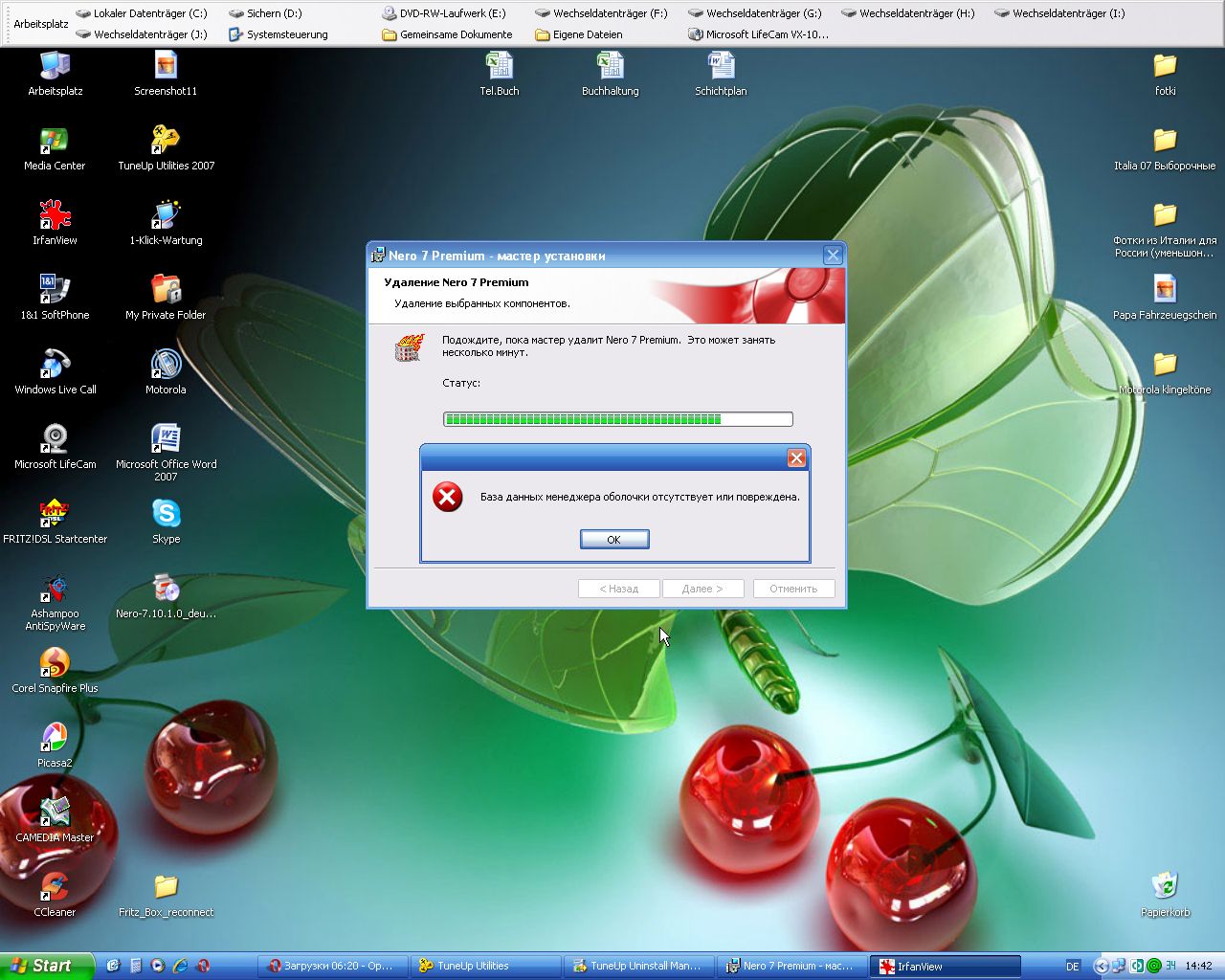
Task: Switch to TuneUp Uninstall Manager taskbar button
Action: [x=640, y=966]
